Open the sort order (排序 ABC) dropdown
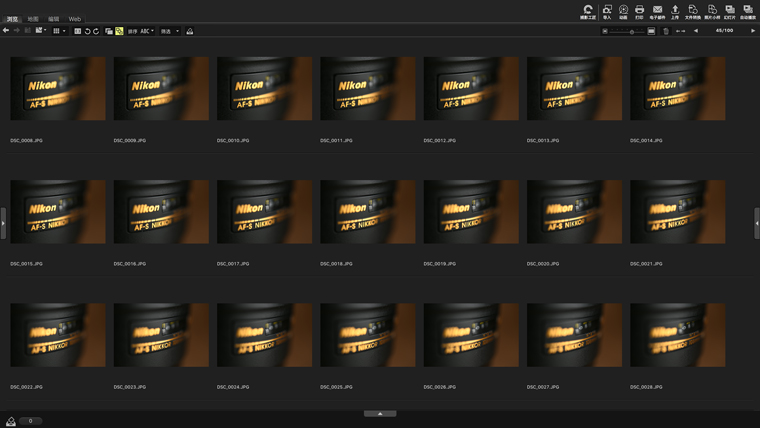Screen dimensions: 760x428 pos(141,31)
